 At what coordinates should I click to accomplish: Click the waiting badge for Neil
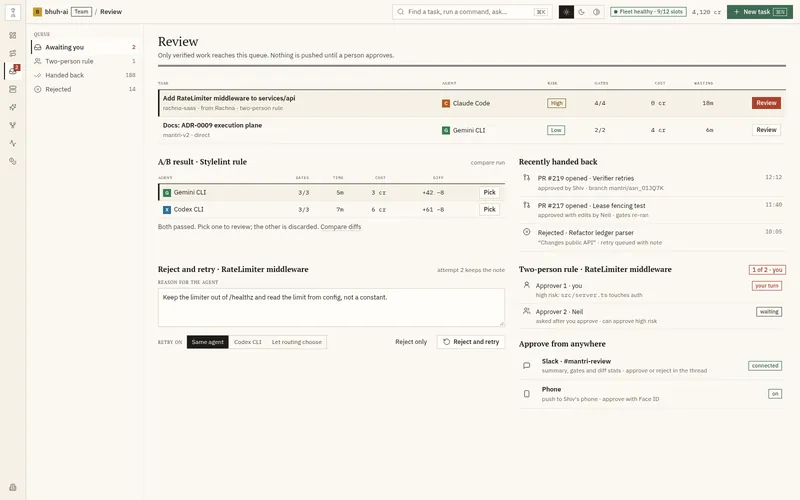click(769, 312)
